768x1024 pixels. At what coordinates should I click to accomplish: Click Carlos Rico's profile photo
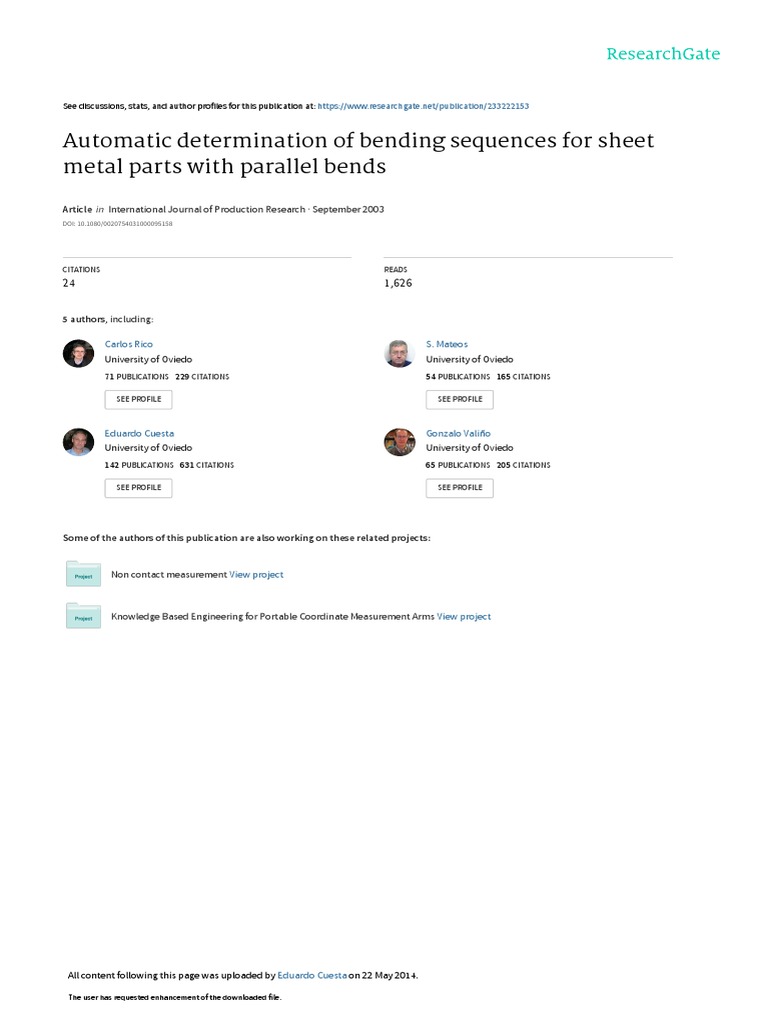(x=78, y=354)
